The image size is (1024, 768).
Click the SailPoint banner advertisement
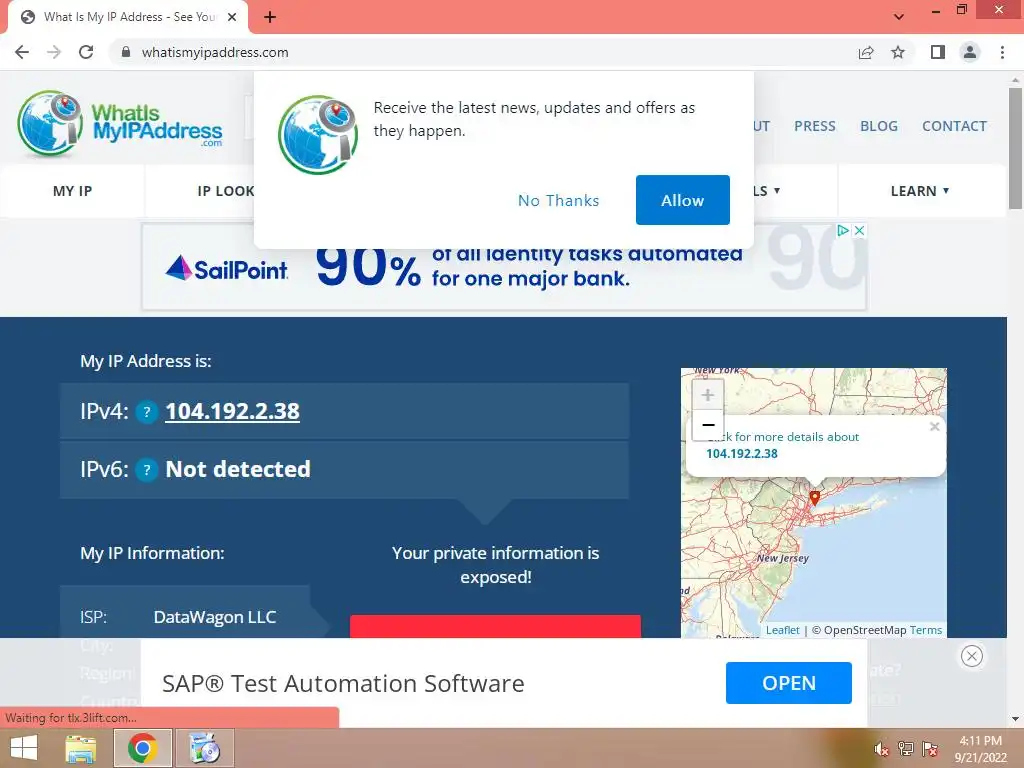(504, 266)
